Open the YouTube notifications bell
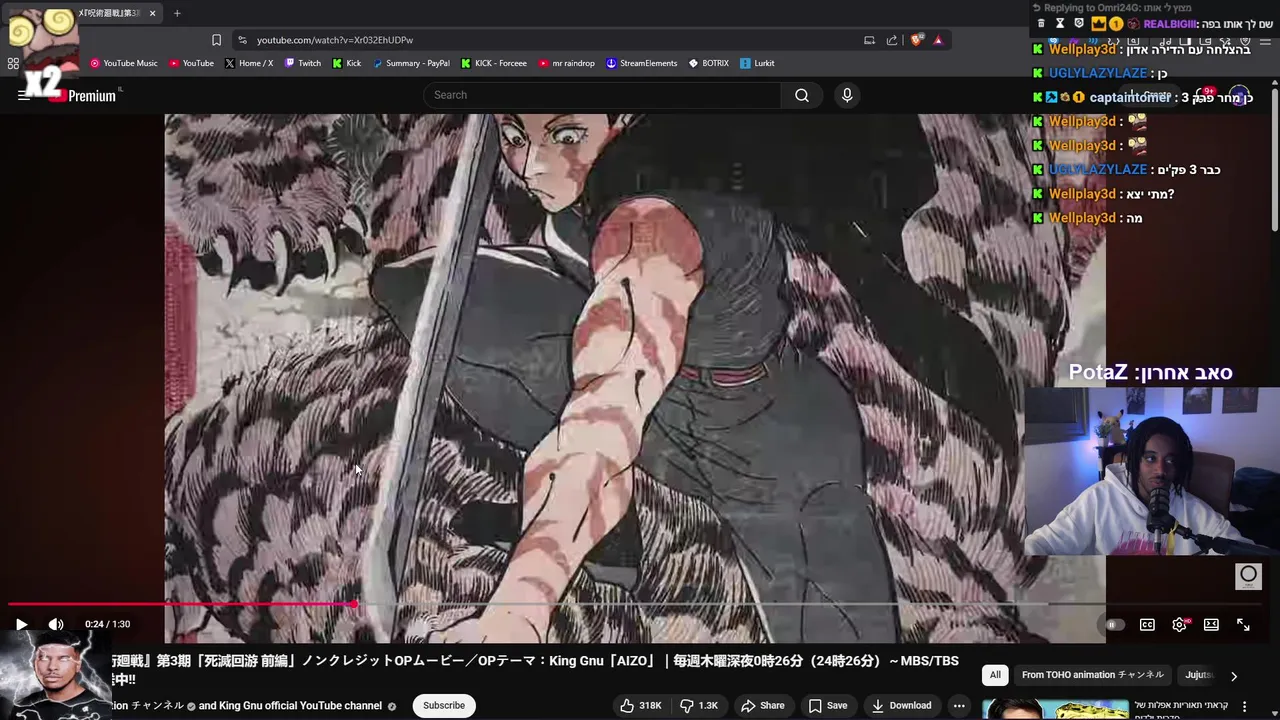This screenshot has height=720, width=1280. click(1205, 96)
